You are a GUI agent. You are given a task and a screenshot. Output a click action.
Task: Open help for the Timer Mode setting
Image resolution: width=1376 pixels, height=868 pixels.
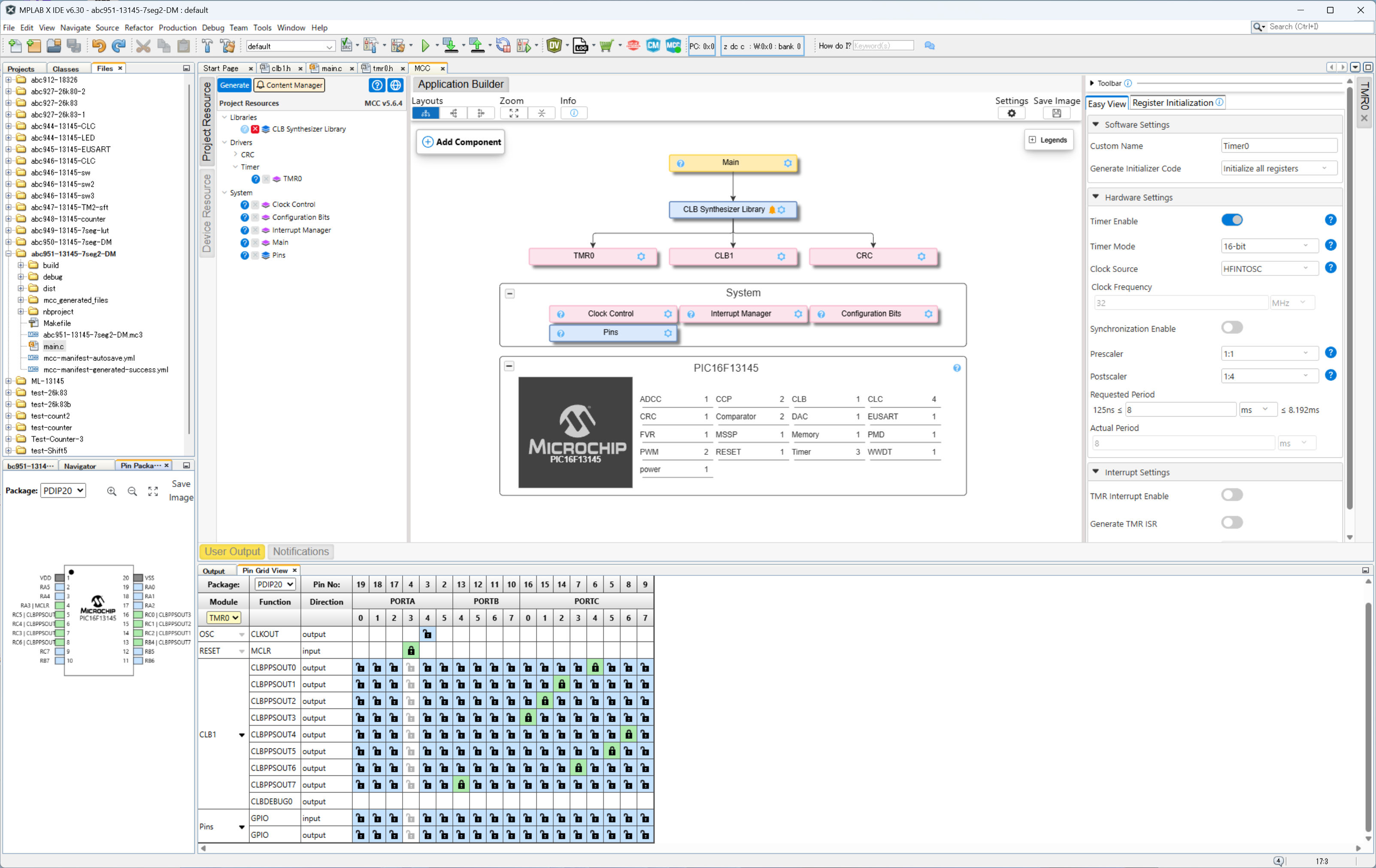coord(1331,245)
